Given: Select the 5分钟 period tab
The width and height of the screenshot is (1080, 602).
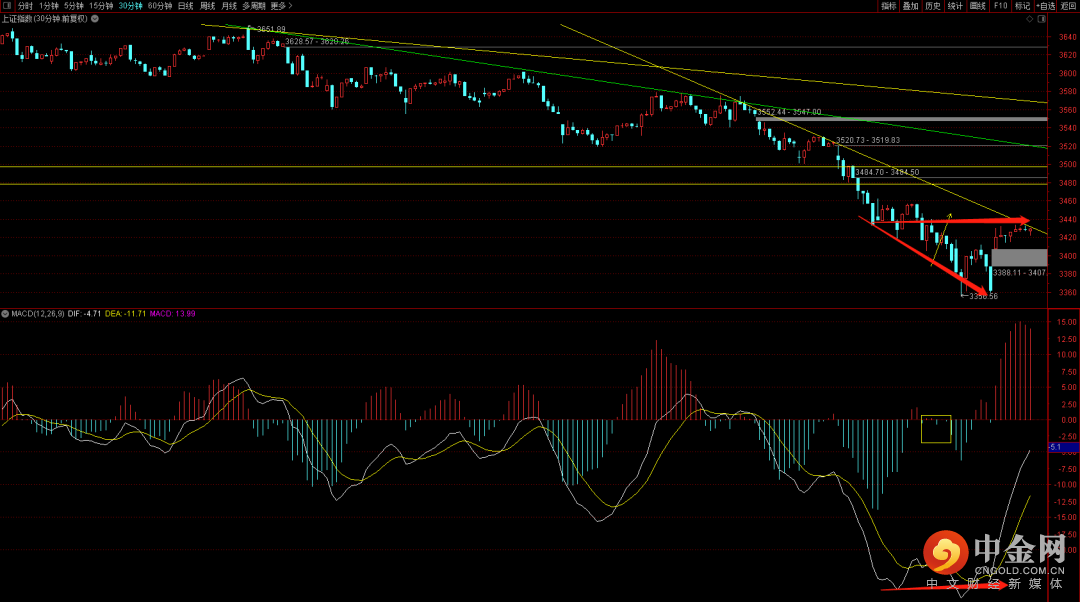Looking at the screenshot, I should point(75,6).
